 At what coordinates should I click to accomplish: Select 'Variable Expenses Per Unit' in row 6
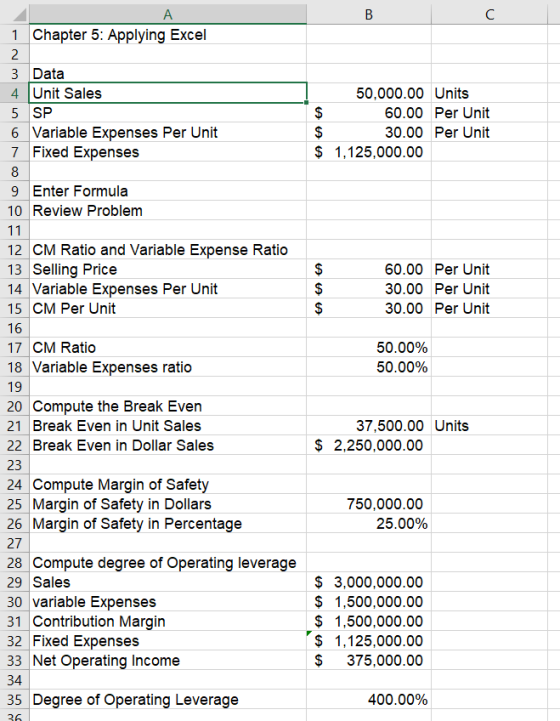168,132
